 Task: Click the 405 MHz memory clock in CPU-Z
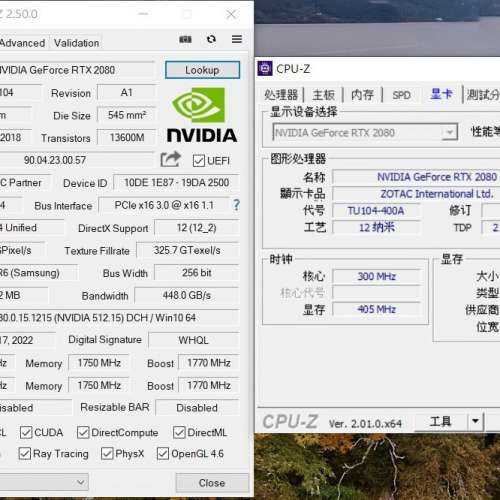(x=377, y=309)
